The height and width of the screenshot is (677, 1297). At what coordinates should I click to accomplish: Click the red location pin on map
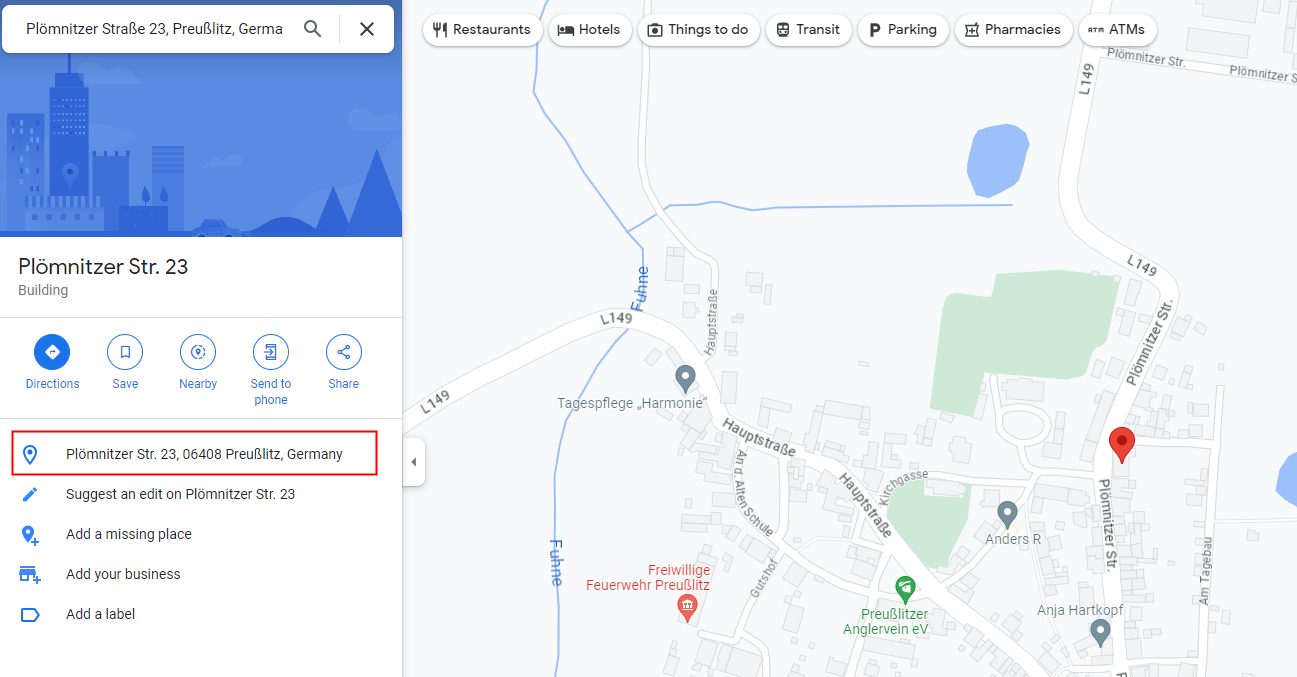[x=1122, y=444]
